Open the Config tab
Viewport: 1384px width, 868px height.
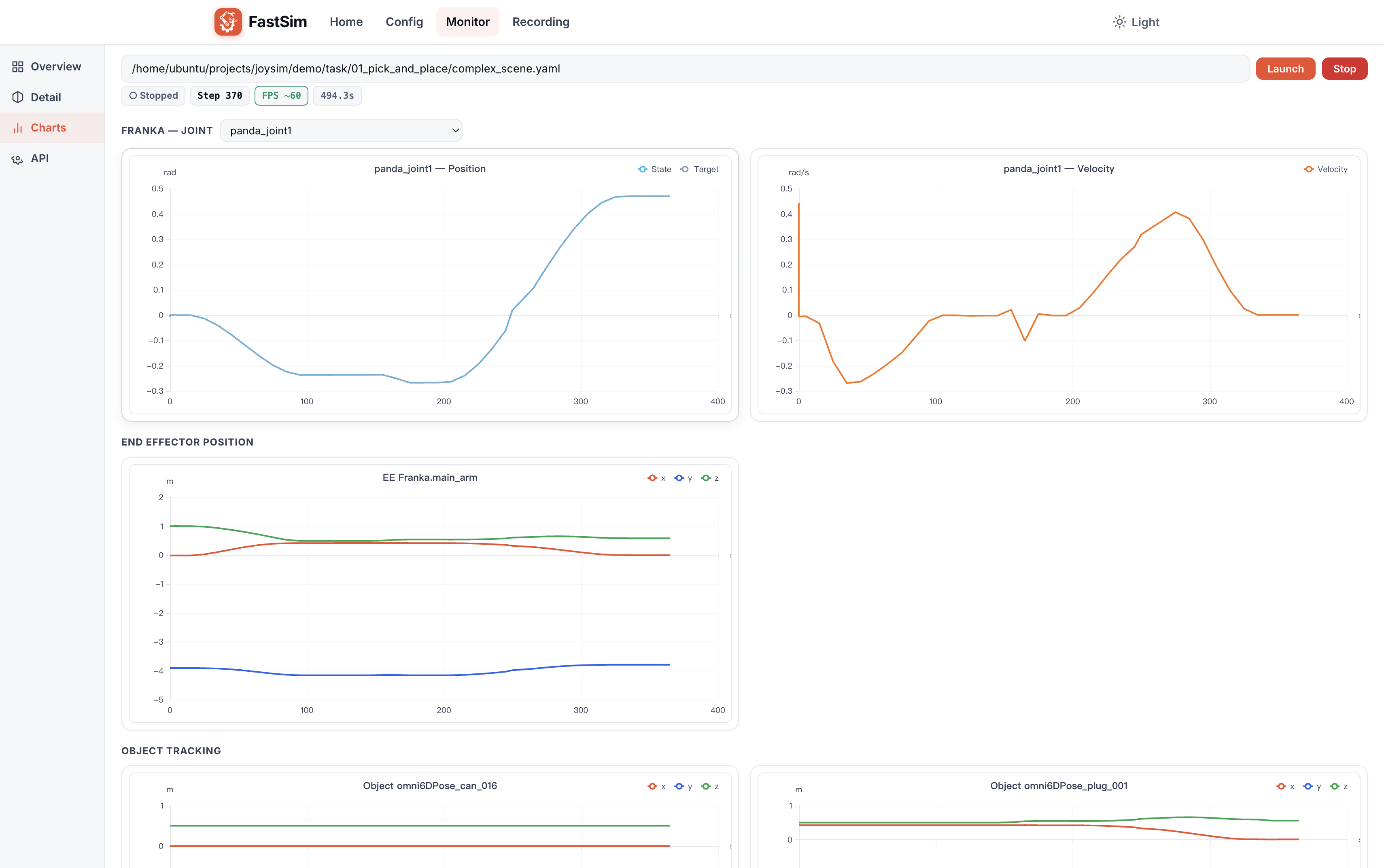404,22
